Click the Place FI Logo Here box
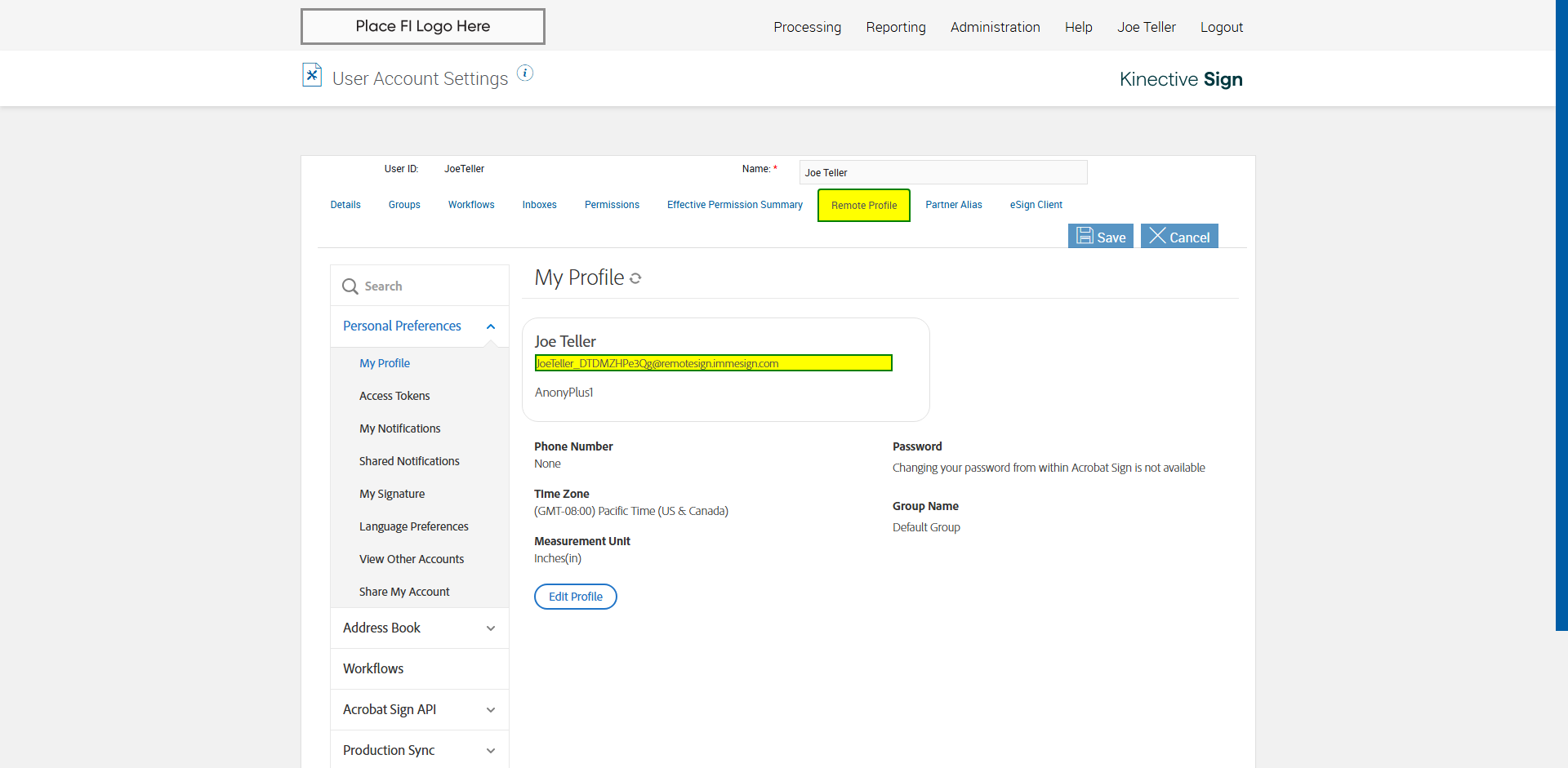 (x=423, y=26)
